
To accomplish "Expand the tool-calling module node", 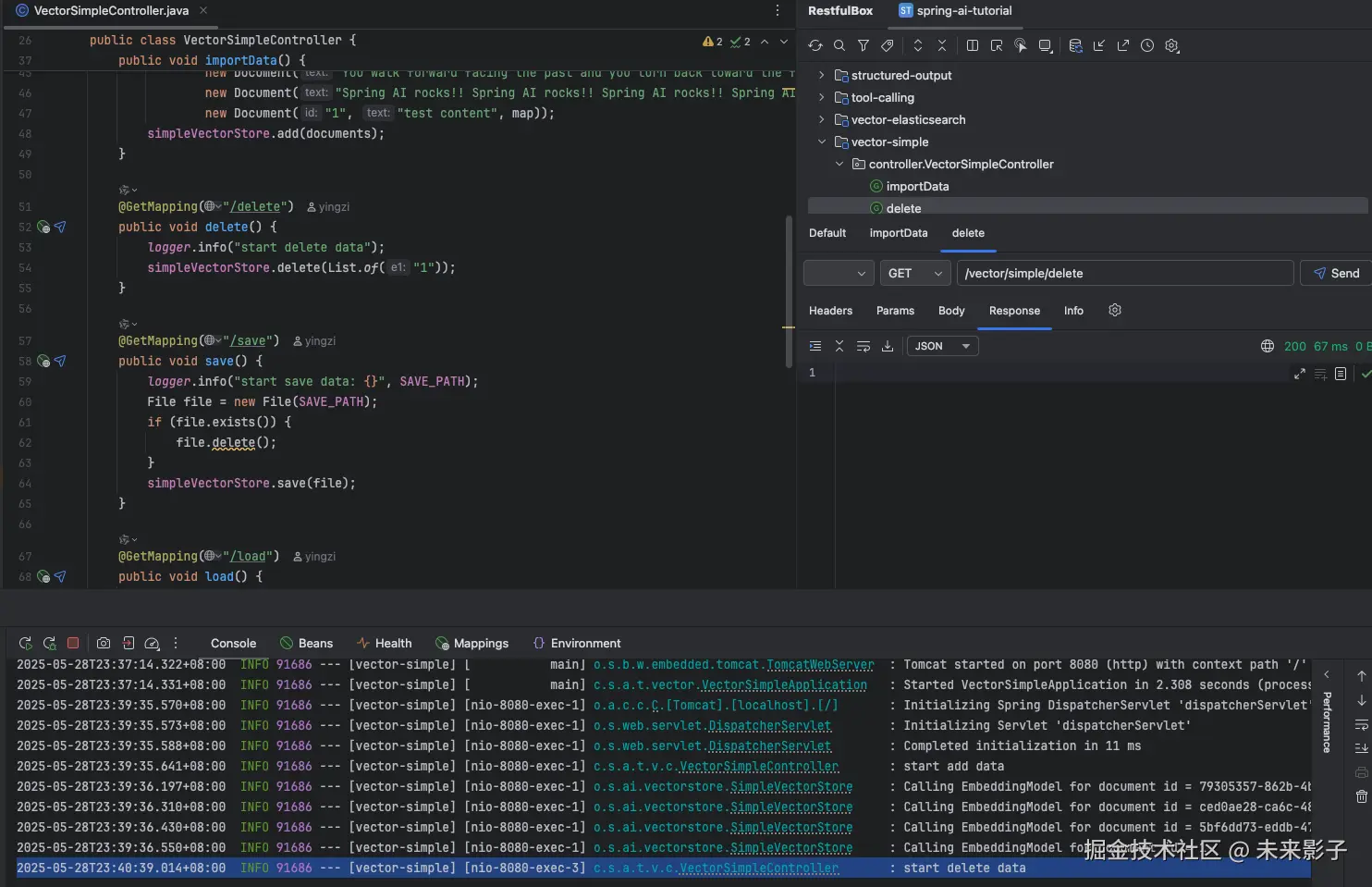I will 821,97.
